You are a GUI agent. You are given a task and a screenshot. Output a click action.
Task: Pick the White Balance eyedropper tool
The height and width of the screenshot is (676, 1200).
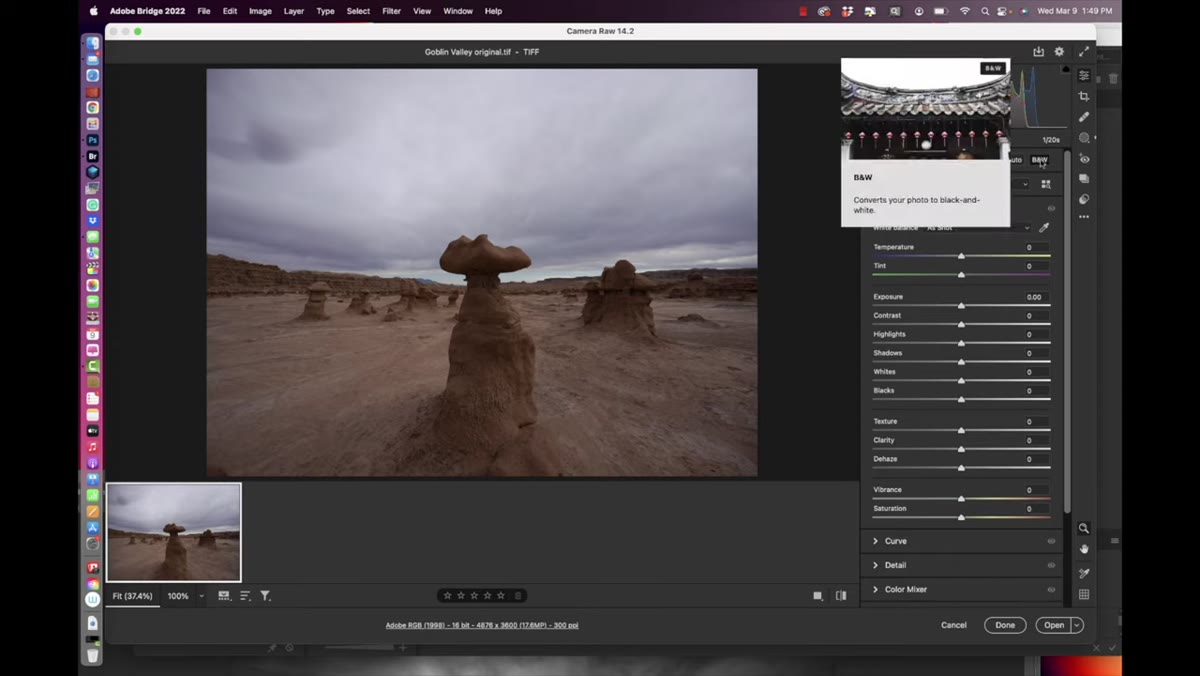click(1044, 228)
